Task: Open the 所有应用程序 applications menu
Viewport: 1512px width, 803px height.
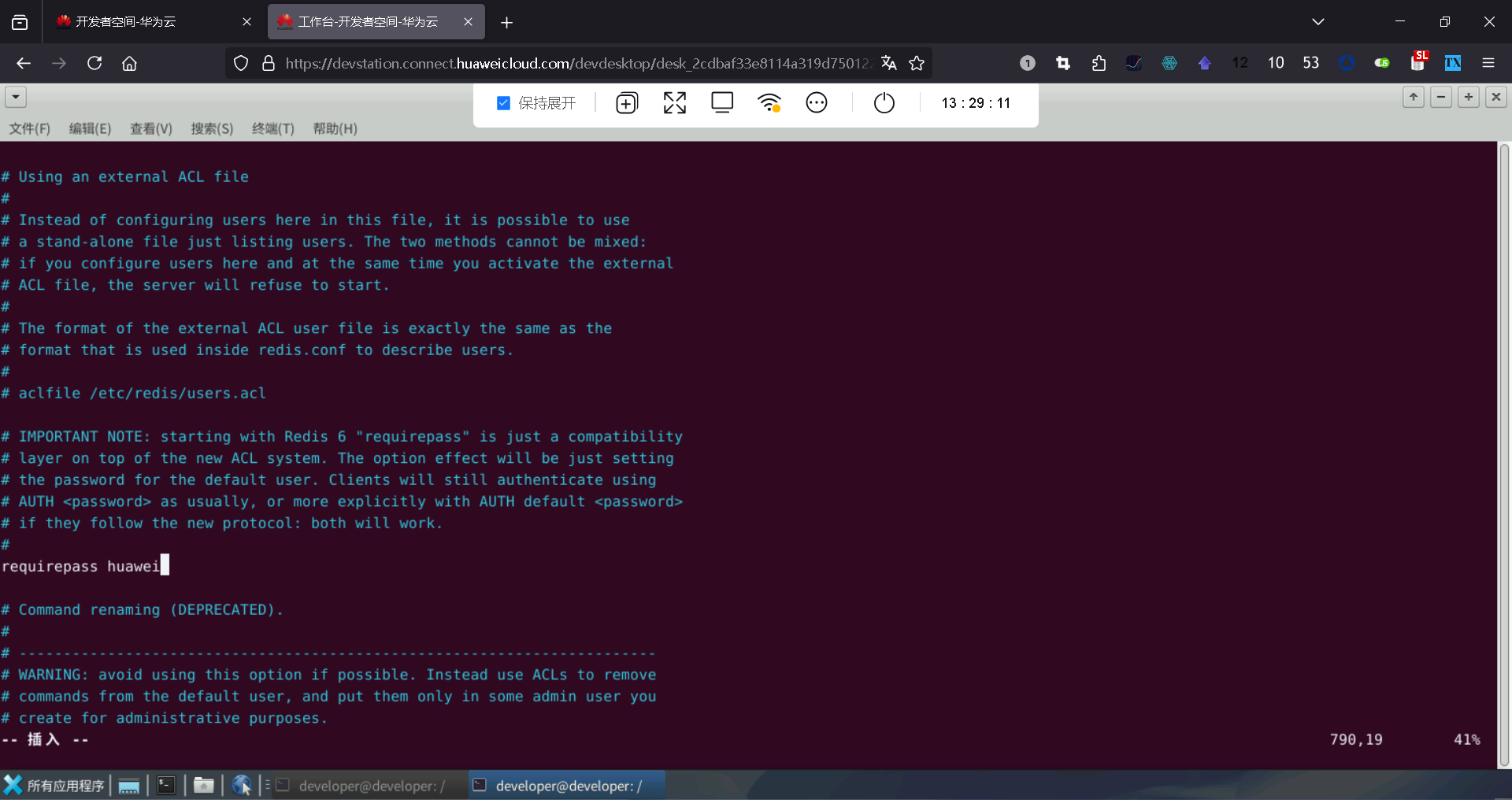Action: tap(54, 786)
